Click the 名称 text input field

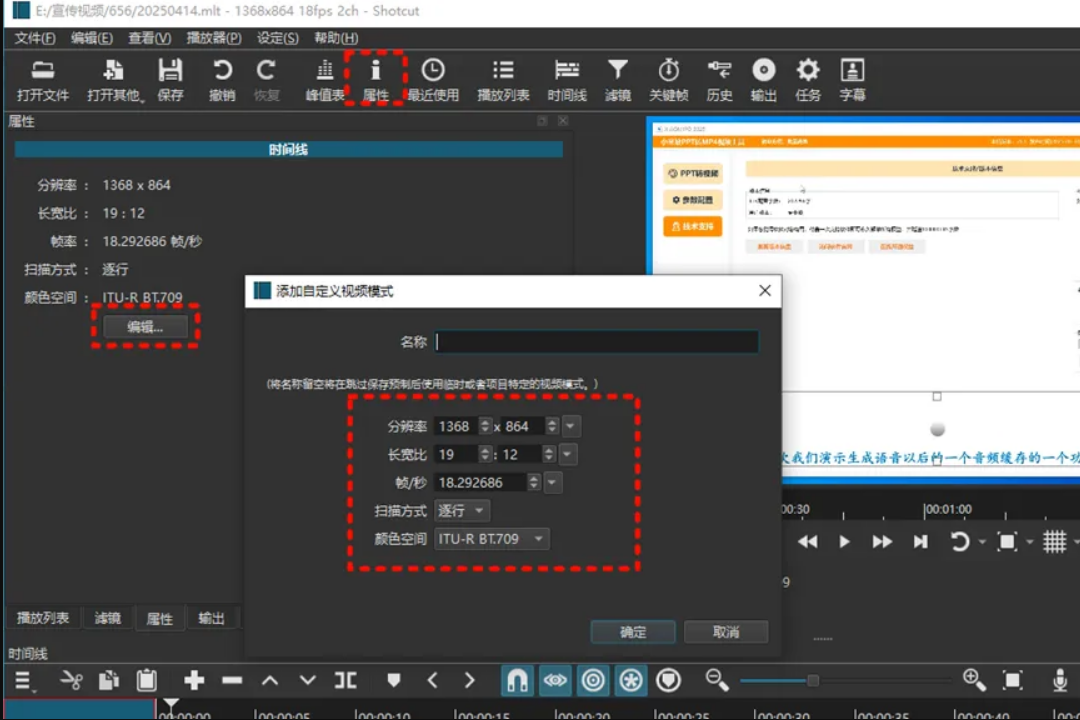pos(596,342)
